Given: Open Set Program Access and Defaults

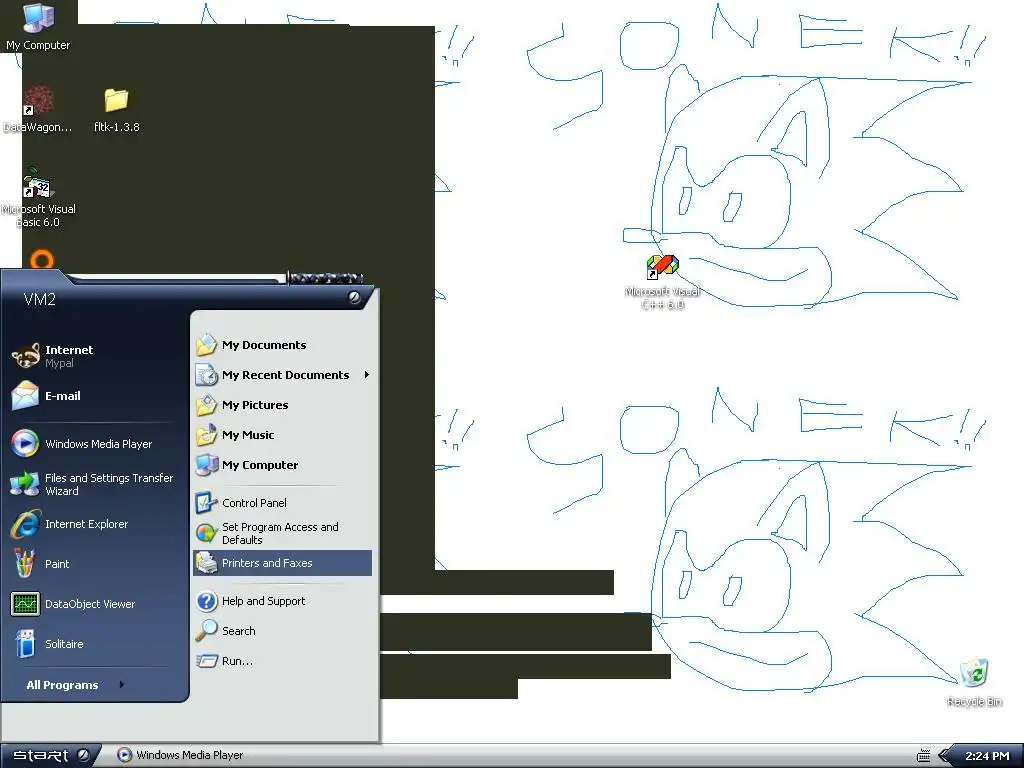Looking at the screenshot, I should (x=282, y=533).
